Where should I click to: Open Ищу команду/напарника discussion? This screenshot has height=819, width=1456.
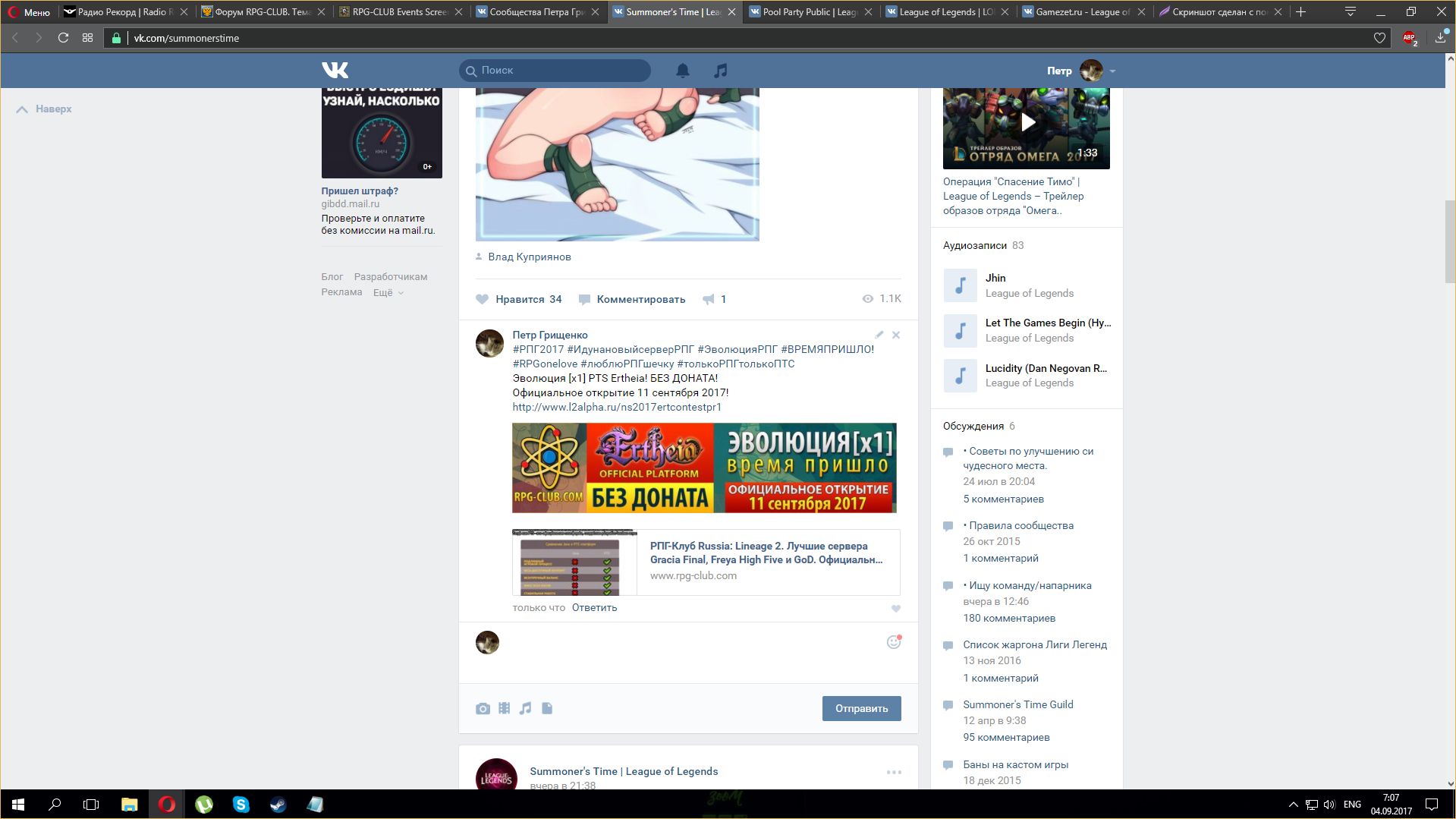[x=1030, y=585]
